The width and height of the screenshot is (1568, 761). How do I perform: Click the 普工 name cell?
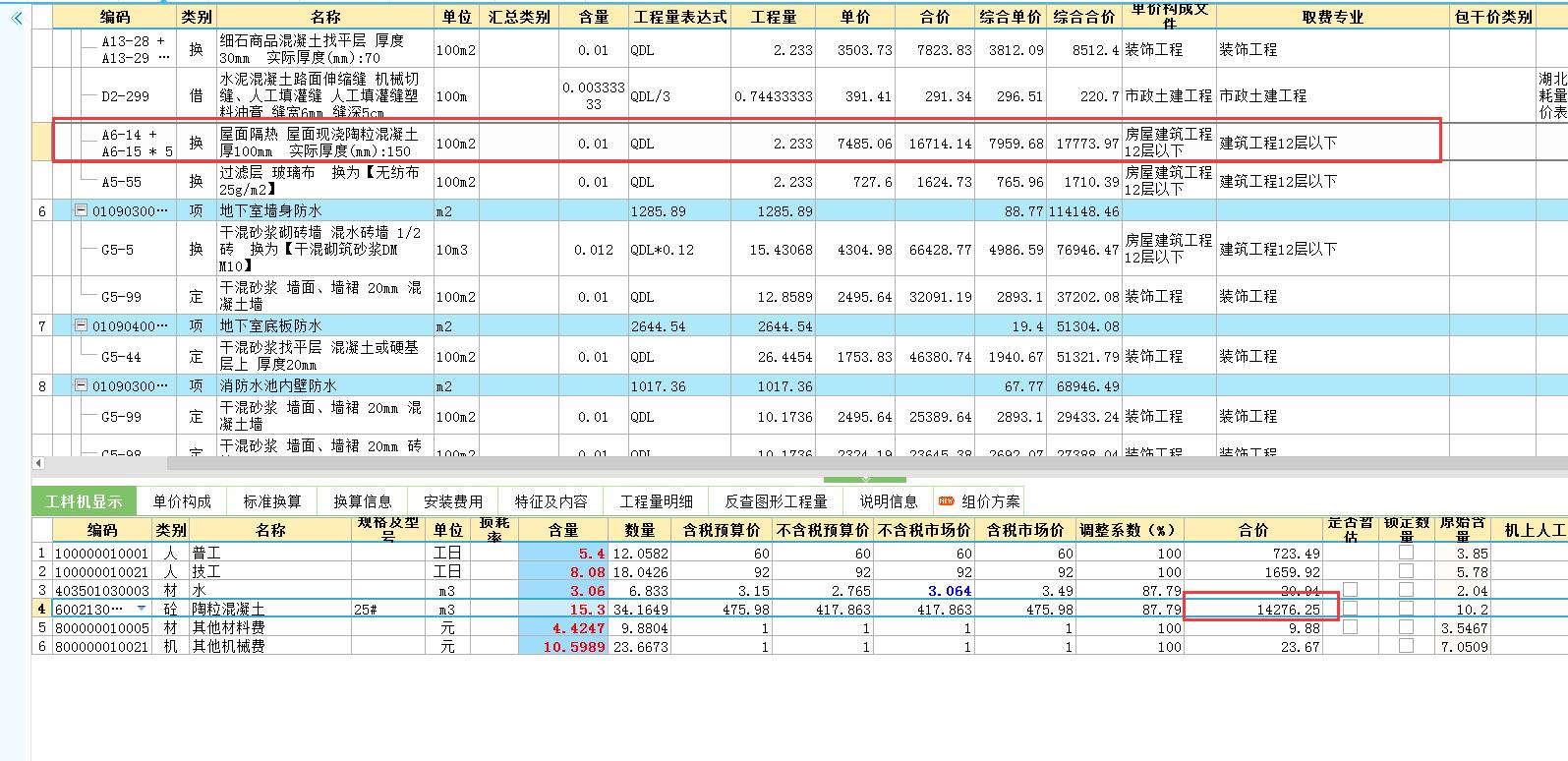(270, 553)
